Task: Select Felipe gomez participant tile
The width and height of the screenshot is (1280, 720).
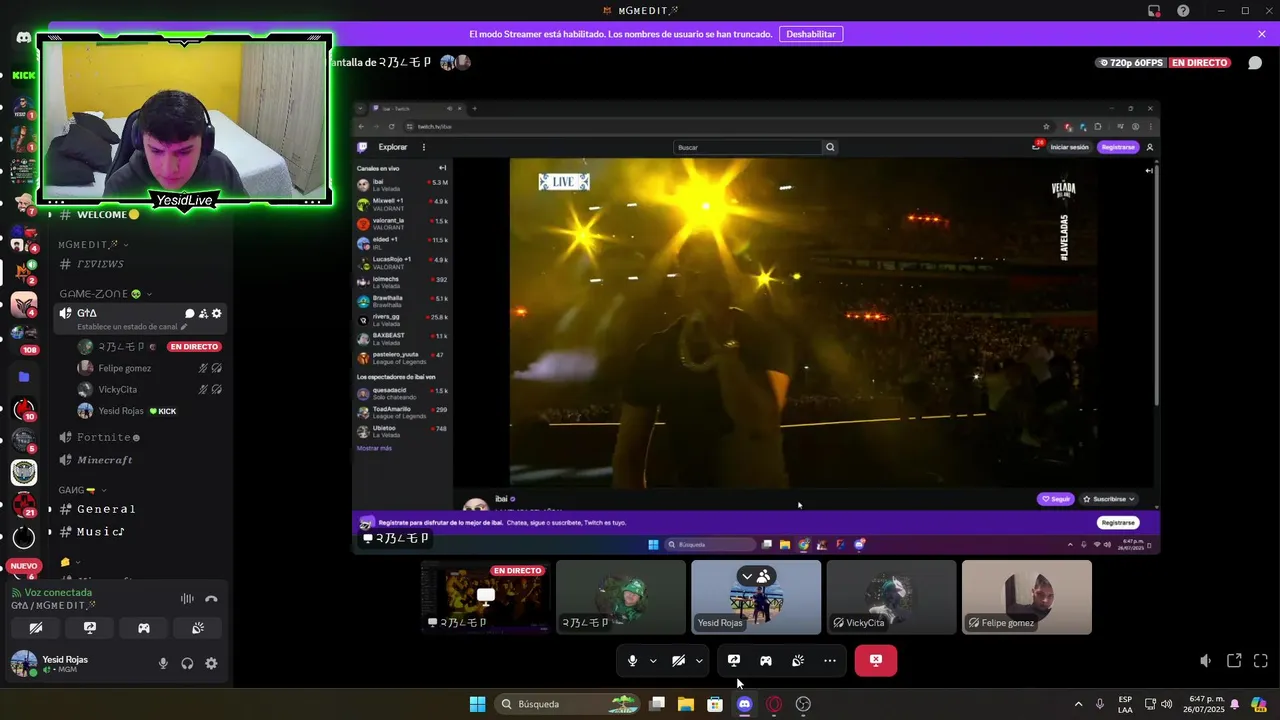Action: click(x=1027, y=597)
